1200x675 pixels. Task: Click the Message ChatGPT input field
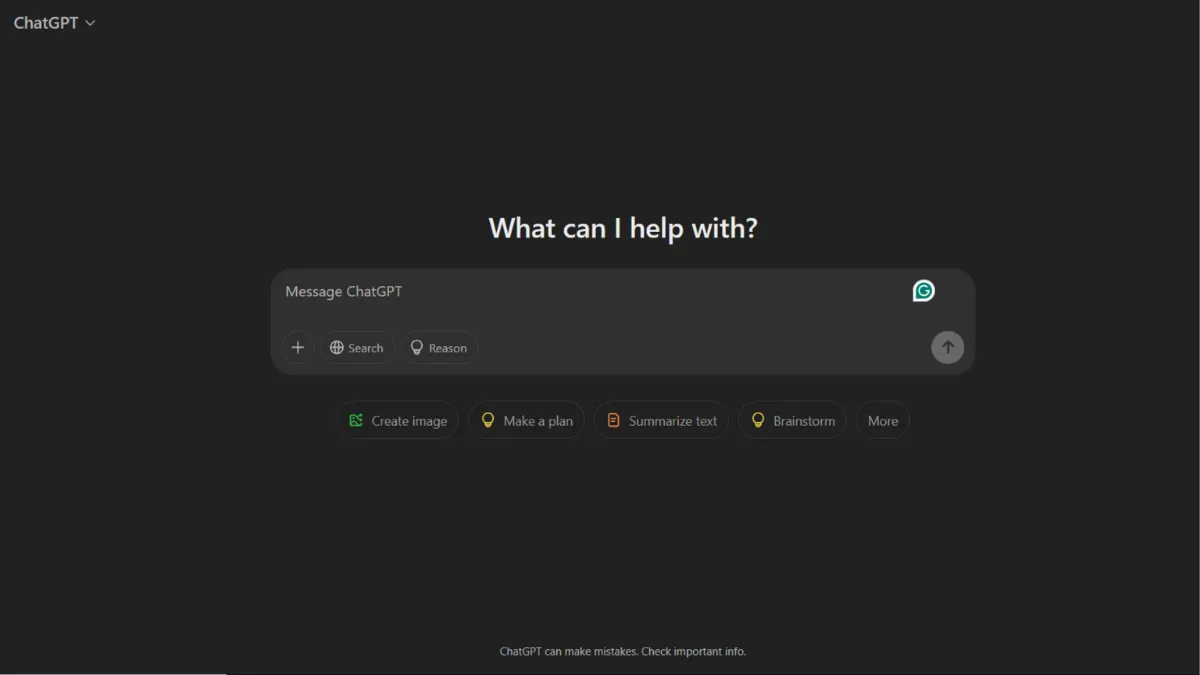(x=500, y=291)
